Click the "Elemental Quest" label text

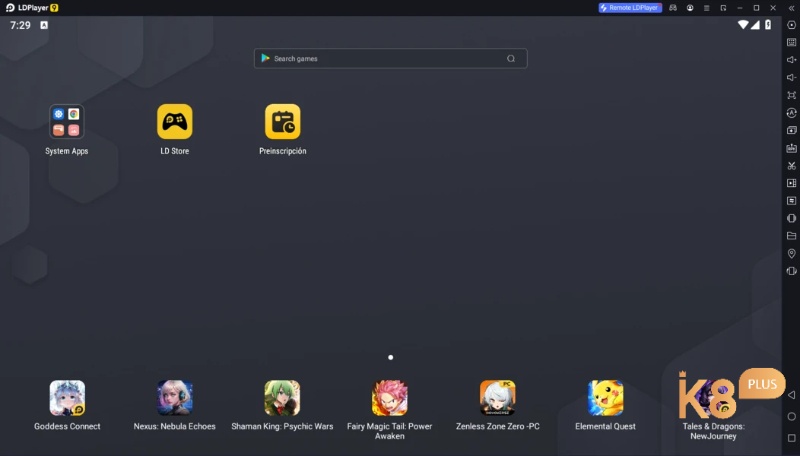[x=605, y=426]
